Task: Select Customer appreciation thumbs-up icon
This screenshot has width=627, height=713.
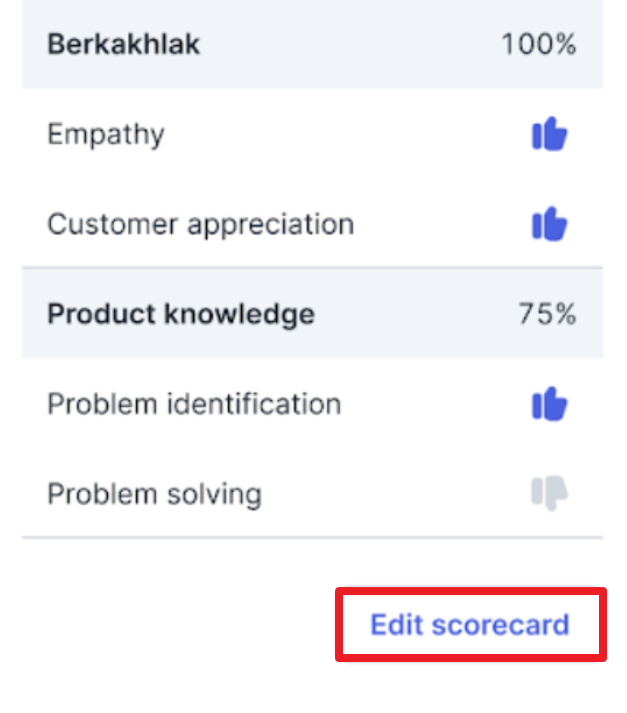Action: [549, 224]
